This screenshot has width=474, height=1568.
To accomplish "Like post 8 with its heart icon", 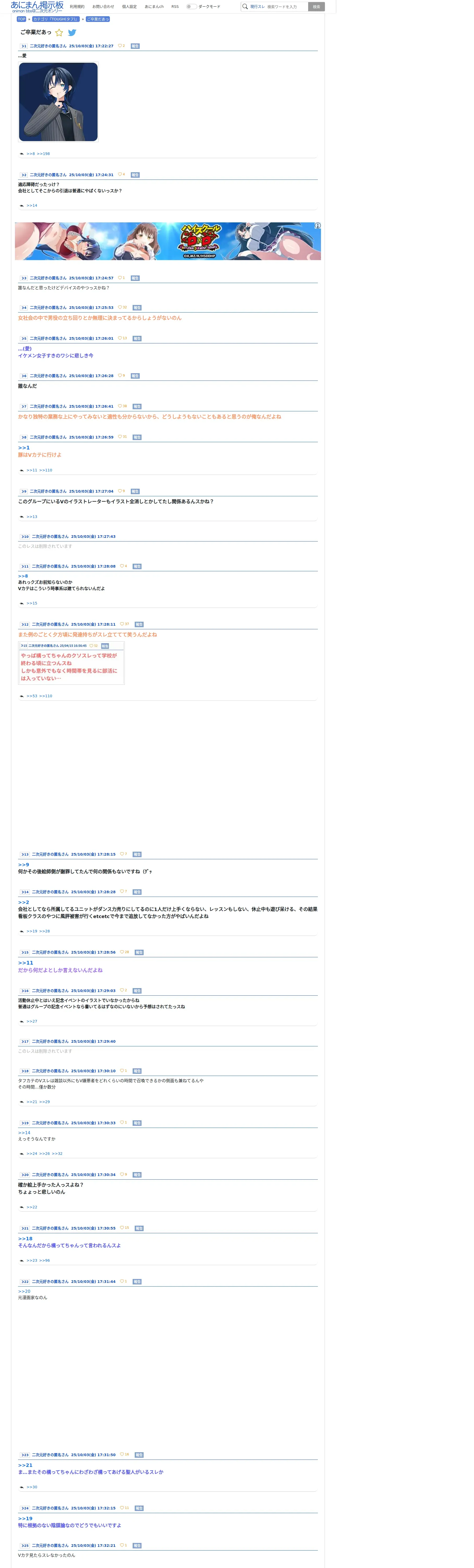I will point(120,437).
